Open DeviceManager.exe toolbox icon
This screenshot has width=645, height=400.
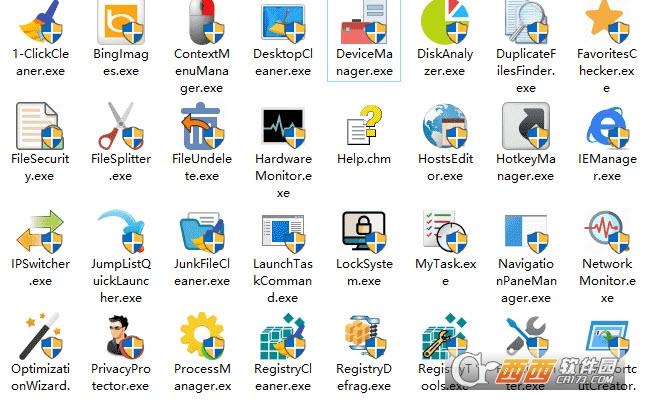click(x=362, y=20)
